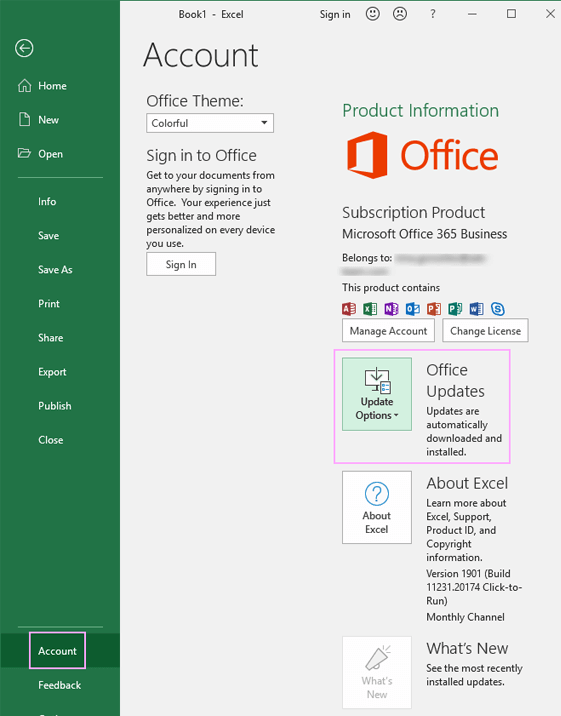Click the Skype app icon
Image resolution: width=561 pixels, height=716 pixels.
click(x=498, y=309)
